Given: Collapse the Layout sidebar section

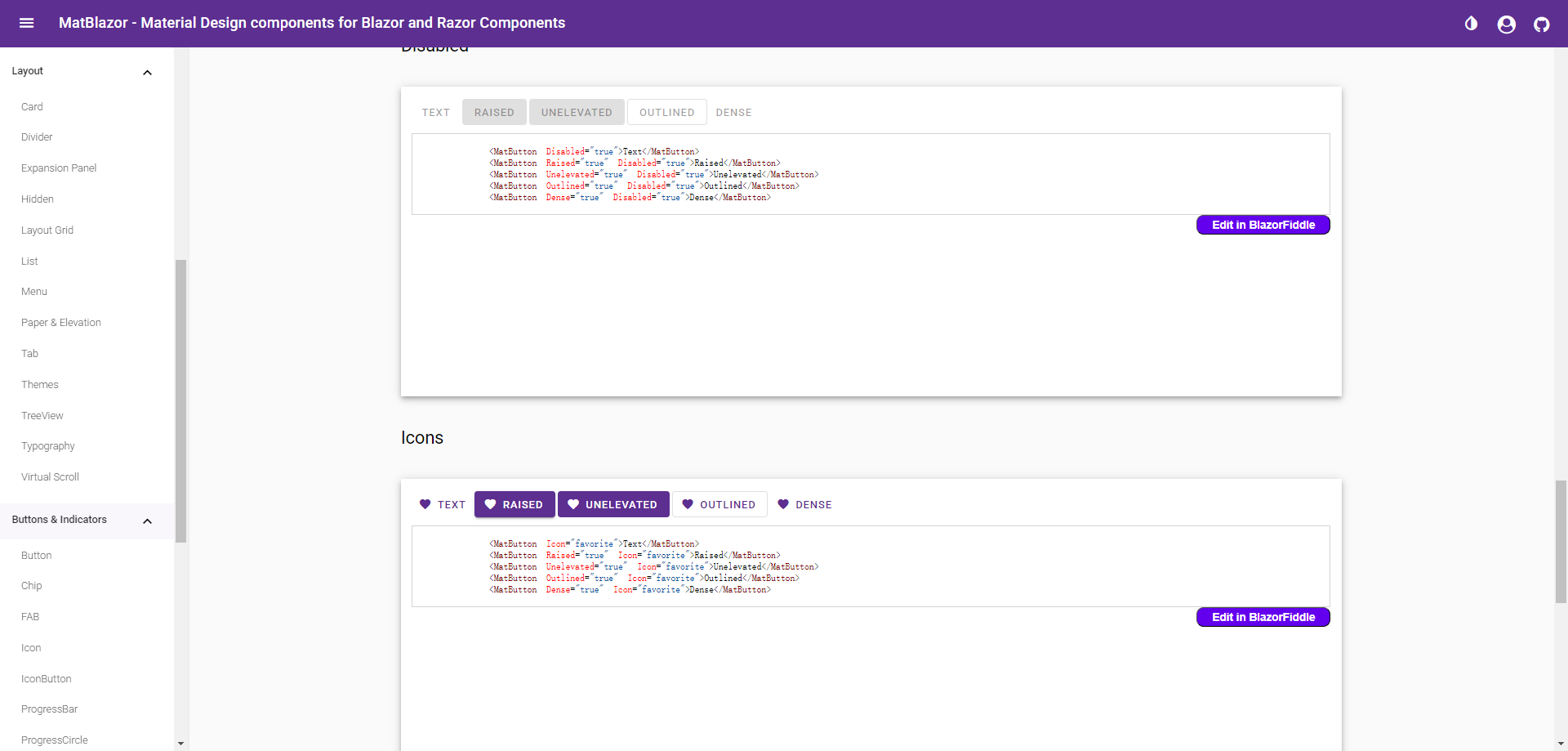Looking at the screenshot, I should click(x=147, y=73).
